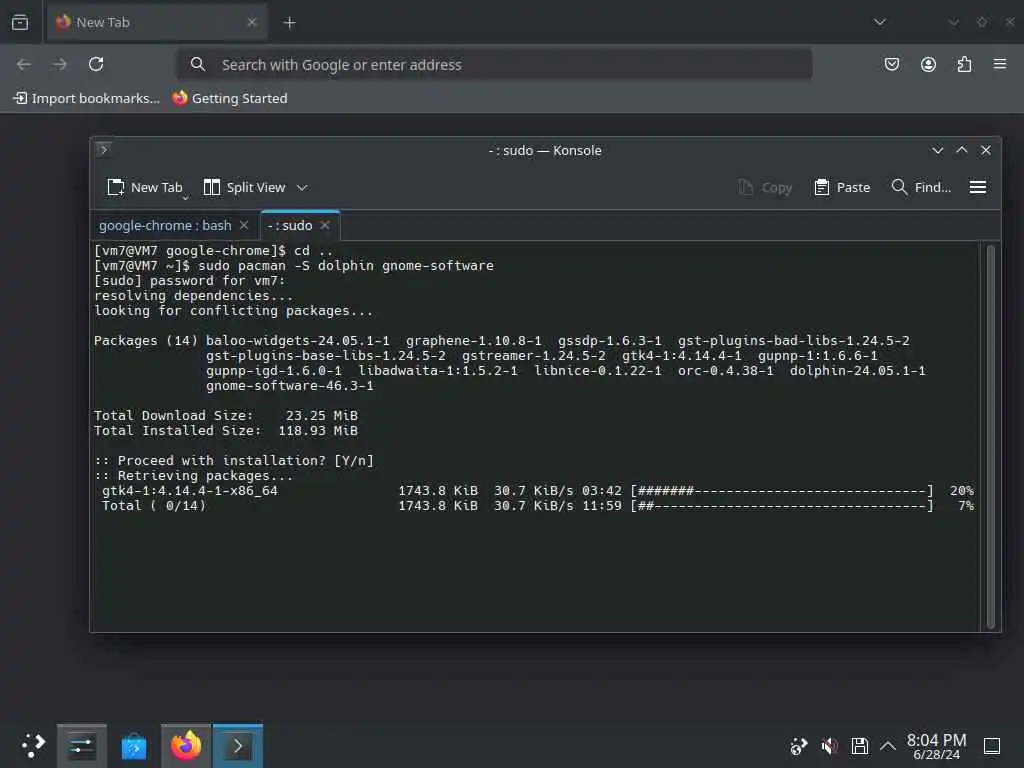The width and height of the screenshot is (1024, 768).
Task: Switch to google-chrome : bash tab
Action: tap(165, 225)
